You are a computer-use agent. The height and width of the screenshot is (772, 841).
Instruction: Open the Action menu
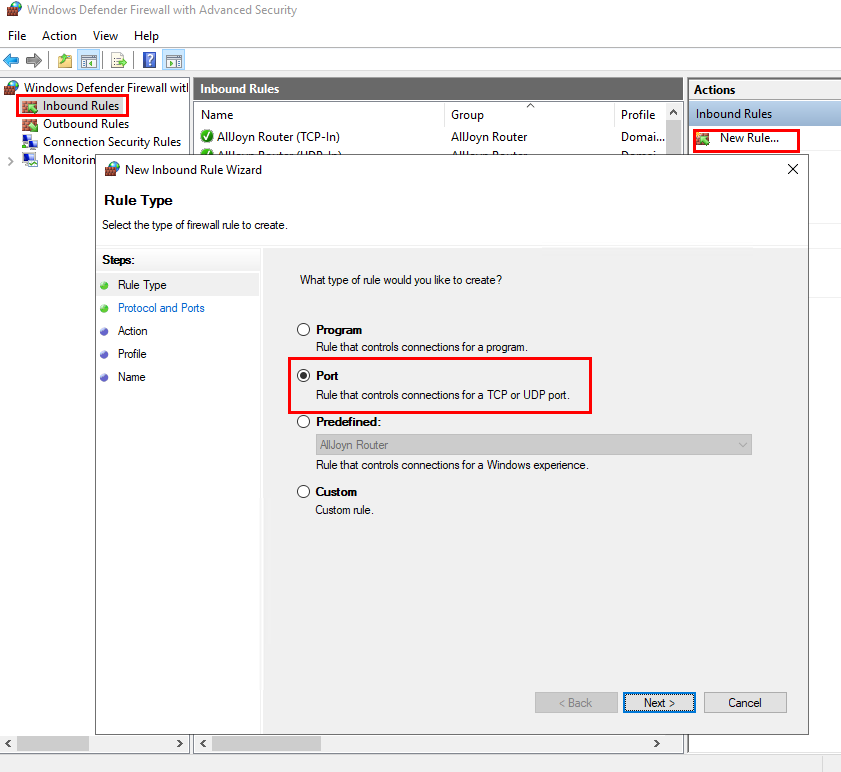tap(60, 36)
